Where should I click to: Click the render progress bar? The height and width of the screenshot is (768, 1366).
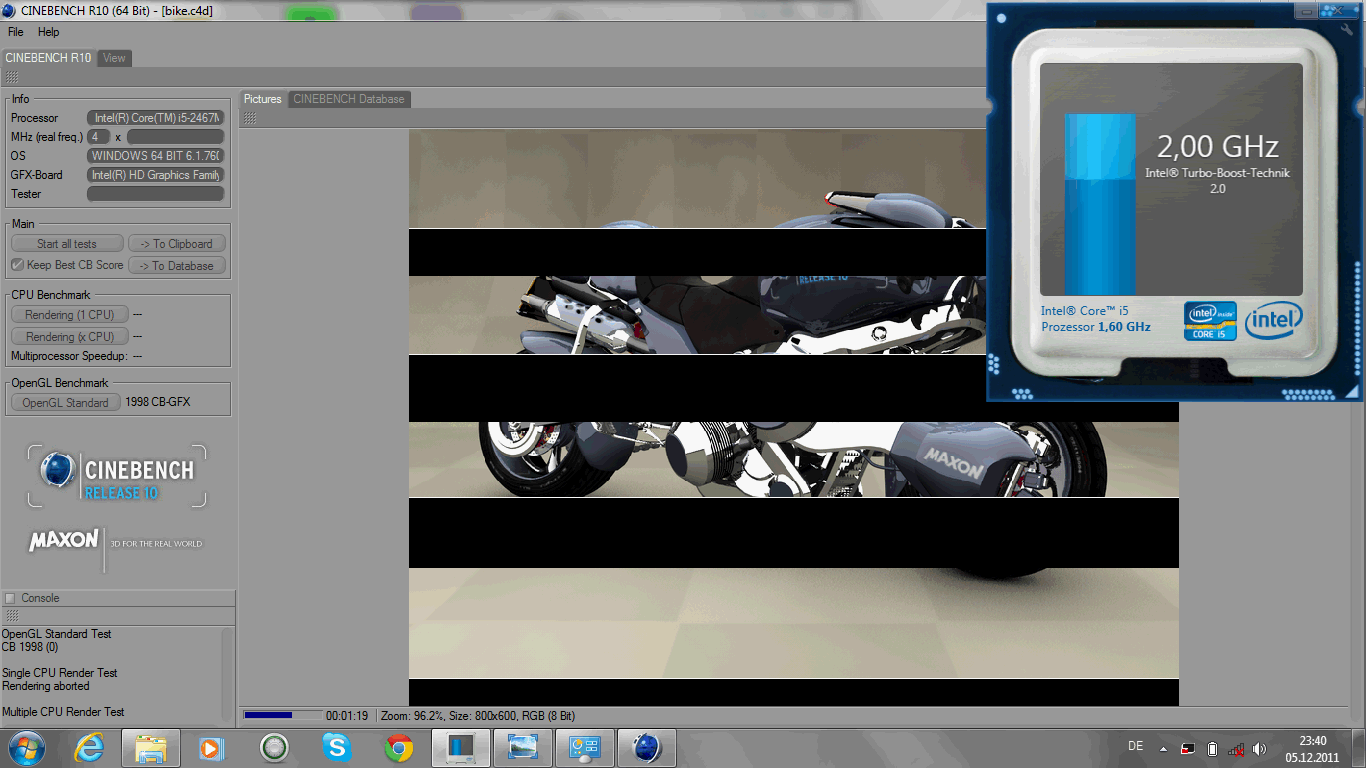[x=282, y=716]
